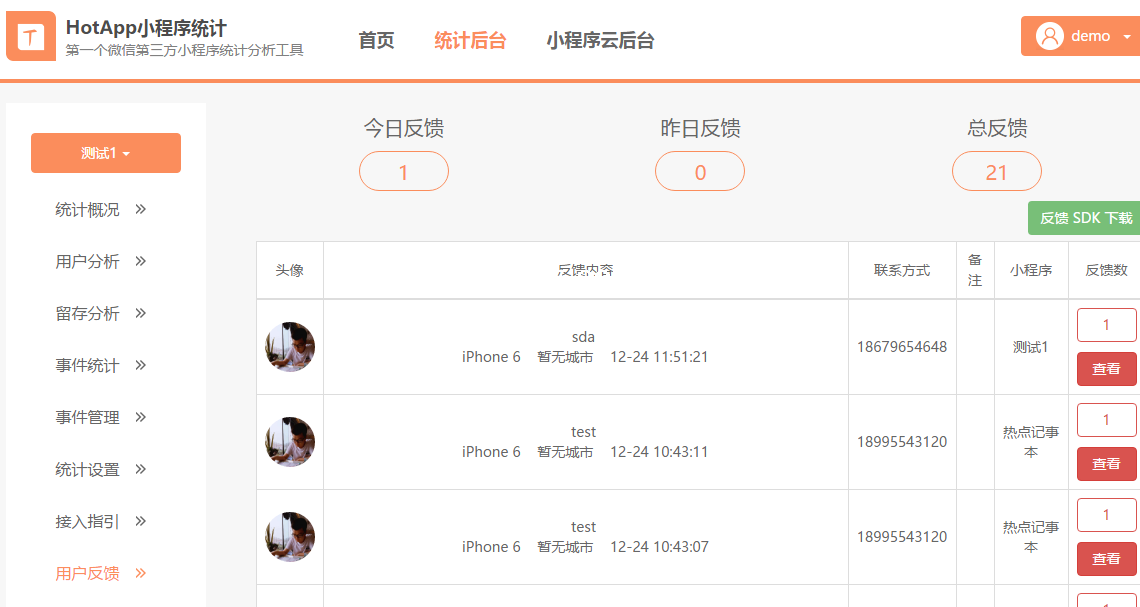Click the 总反馈 count badge 21
The width and height of the screenshot is (1140, 607).
point(997,172)
